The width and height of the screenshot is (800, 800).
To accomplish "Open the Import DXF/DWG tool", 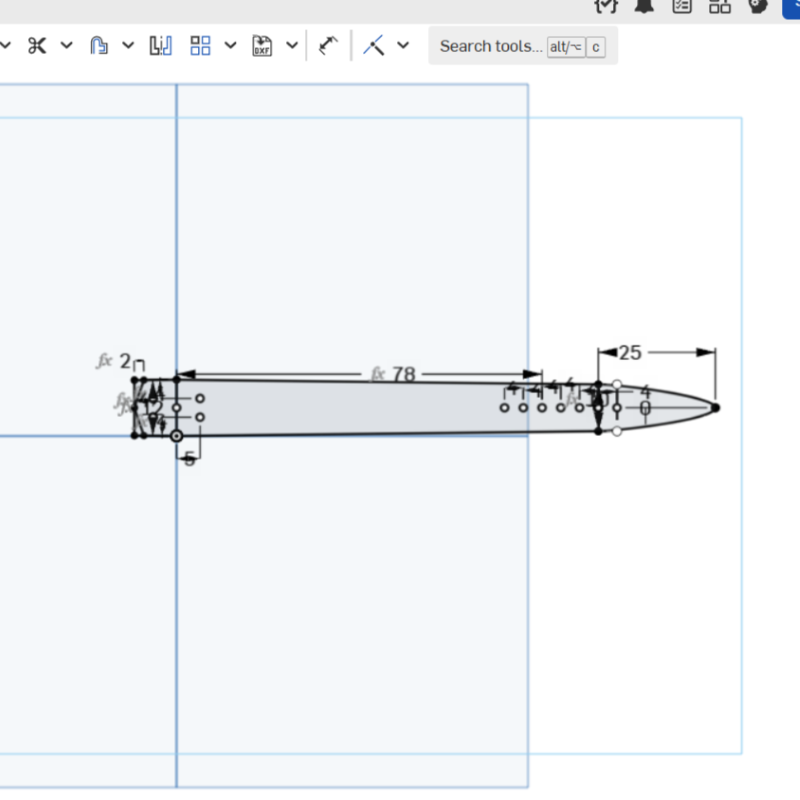I will coord(263,45).
